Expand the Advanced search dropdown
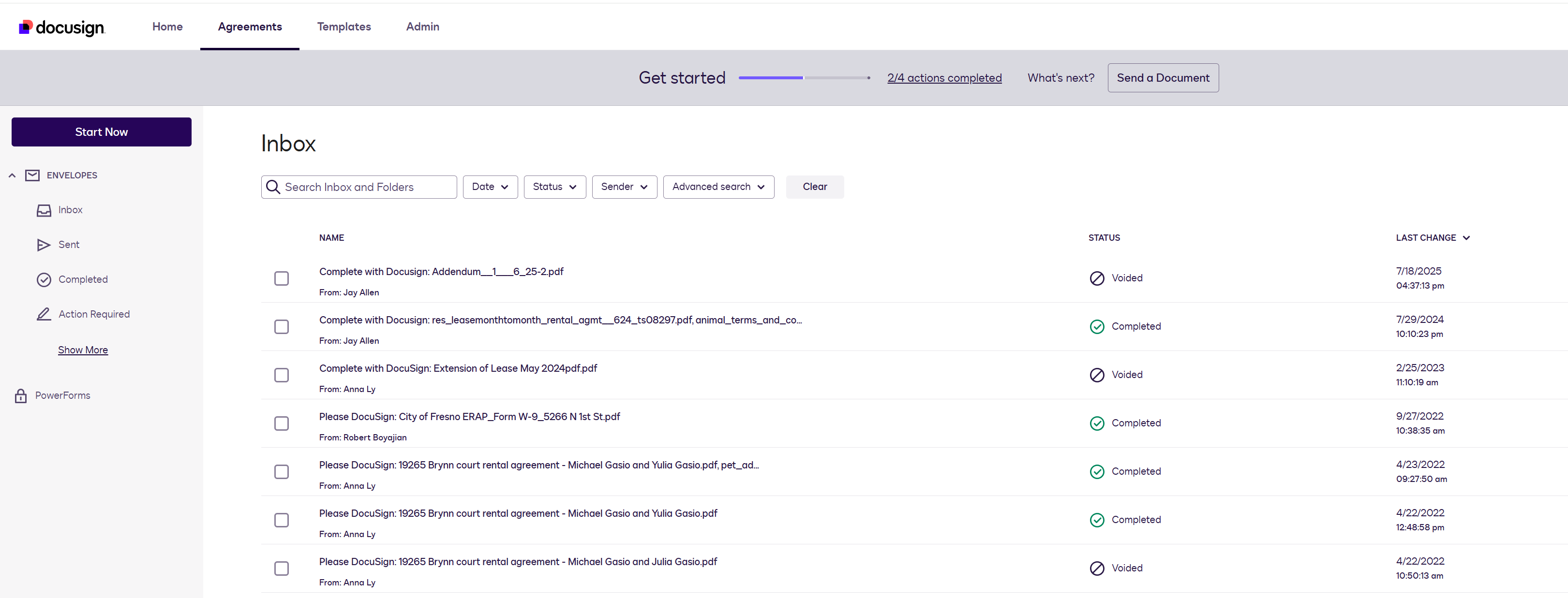1568x598 pixels. [x=717, y=187]
